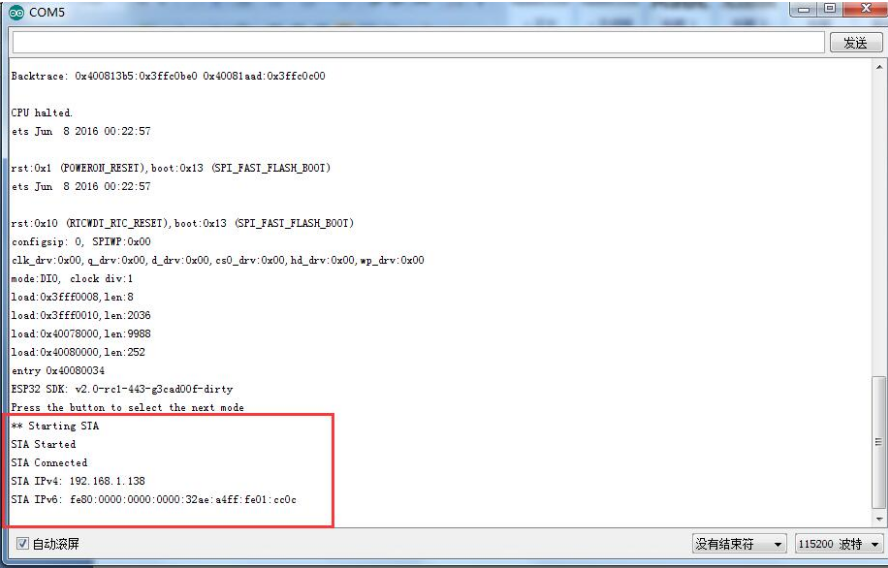This screenshot has width=888, height=568.
Task: Select the 'load:0x3fff0008,len:8' line
Action: [72, 297]
